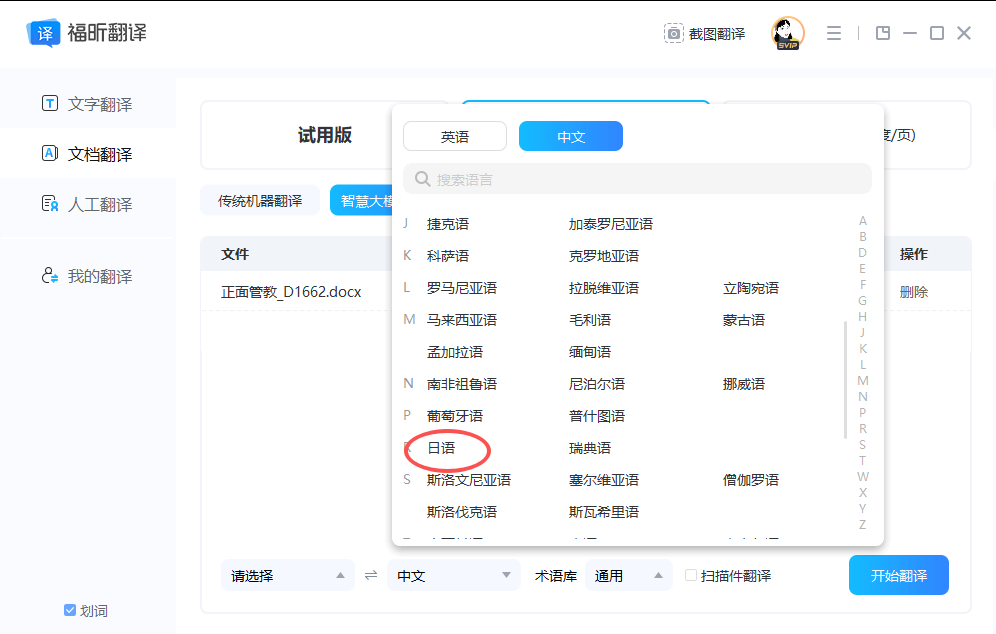Toggle the 划词 checkbox
996x634 pixels.
point(70,610)
